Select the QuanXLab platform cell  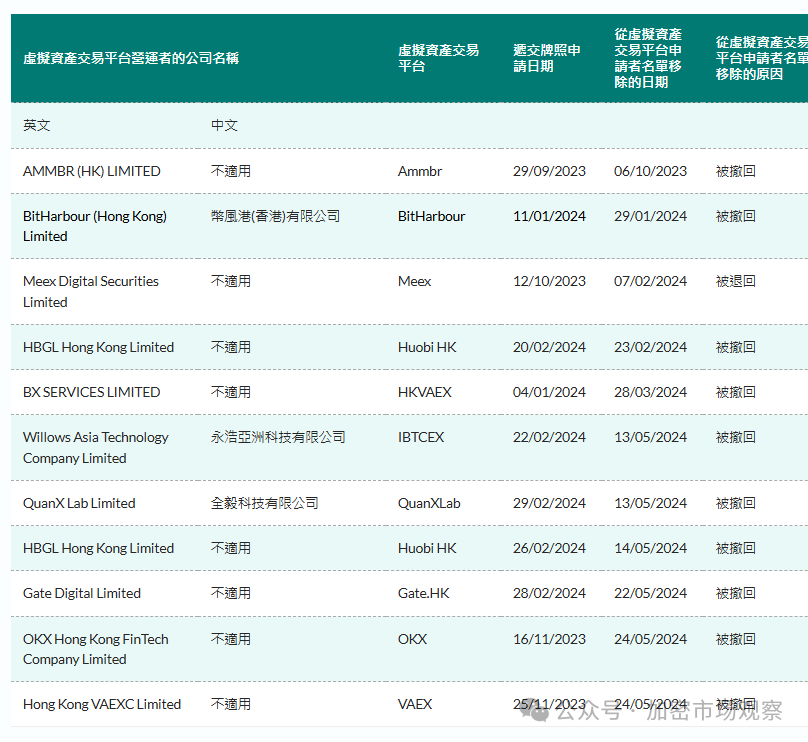(429, 503)
